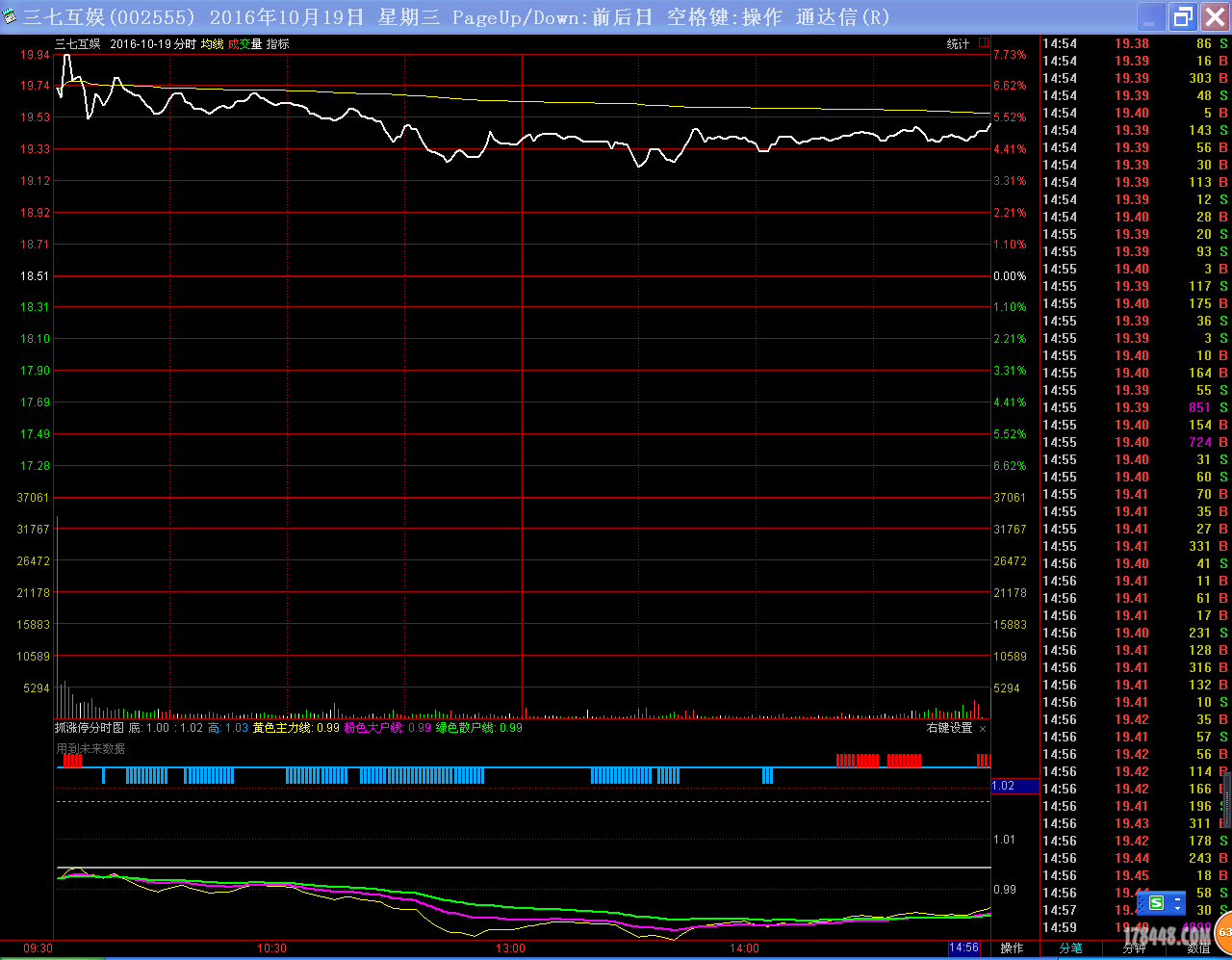Open 右键设置 for the indicator panel
1232x960 pixels.
[949, 728]
